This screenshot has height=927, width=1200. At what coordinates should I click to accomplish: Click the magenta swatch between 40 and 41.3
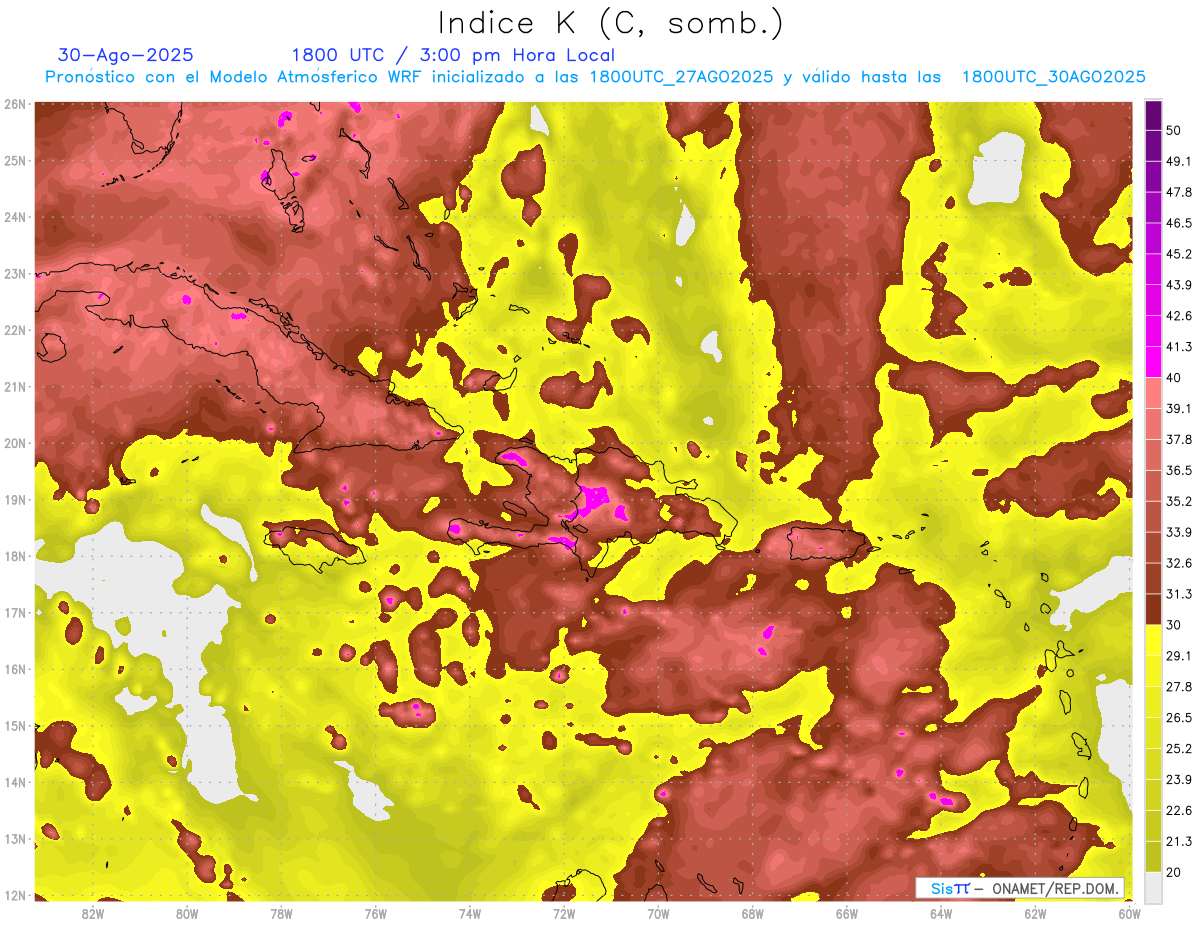(x=1153, y=362)
